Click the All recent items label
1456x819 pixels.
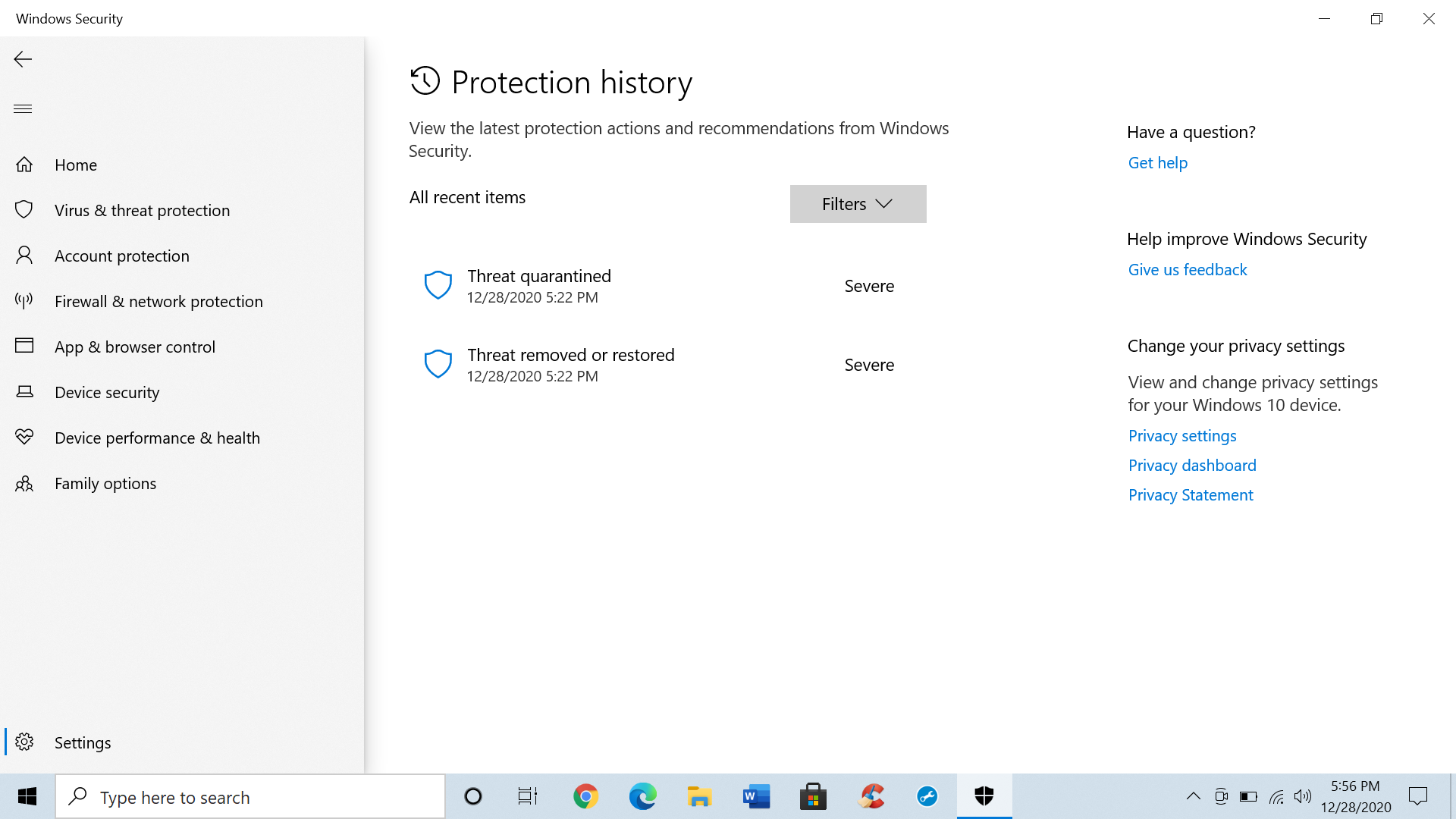point(467,197)
